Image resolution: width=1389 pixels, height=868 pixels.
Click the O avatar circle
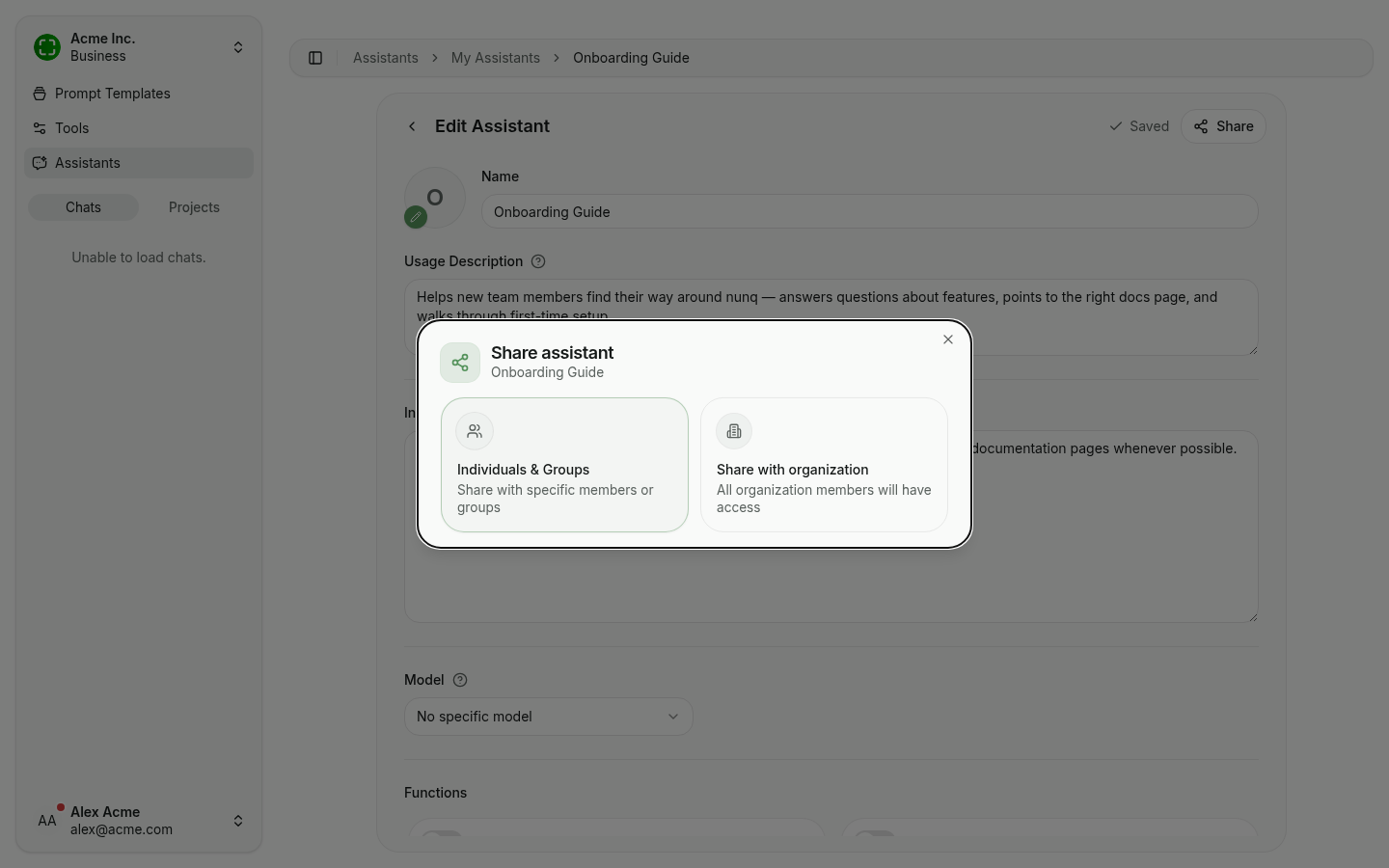[x=435, y=198]
